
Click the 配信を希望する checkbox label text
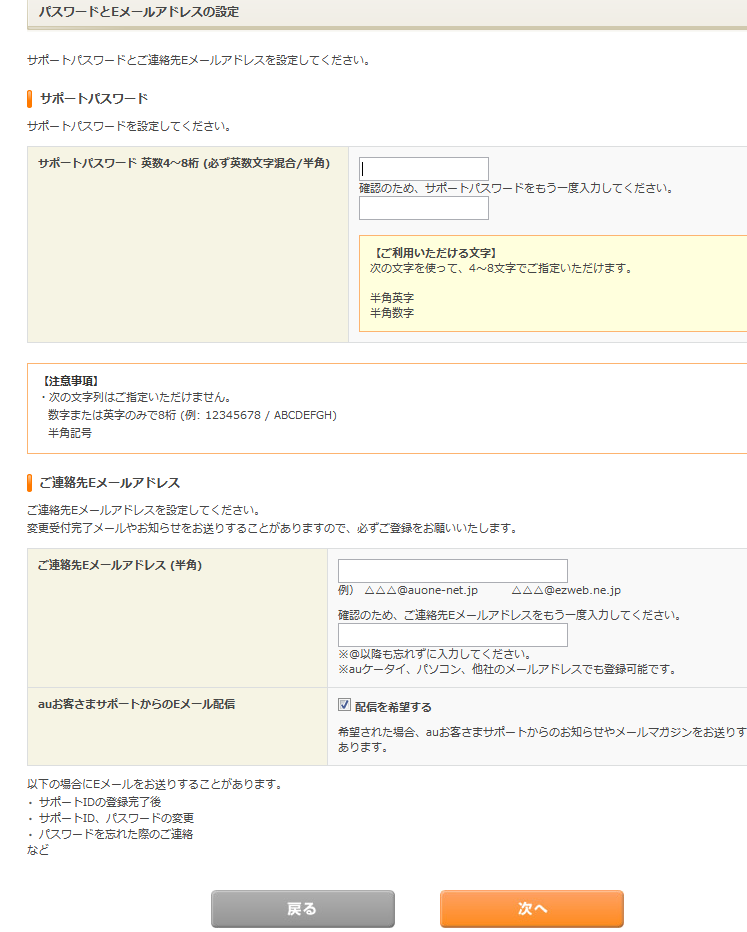[393, 707]
